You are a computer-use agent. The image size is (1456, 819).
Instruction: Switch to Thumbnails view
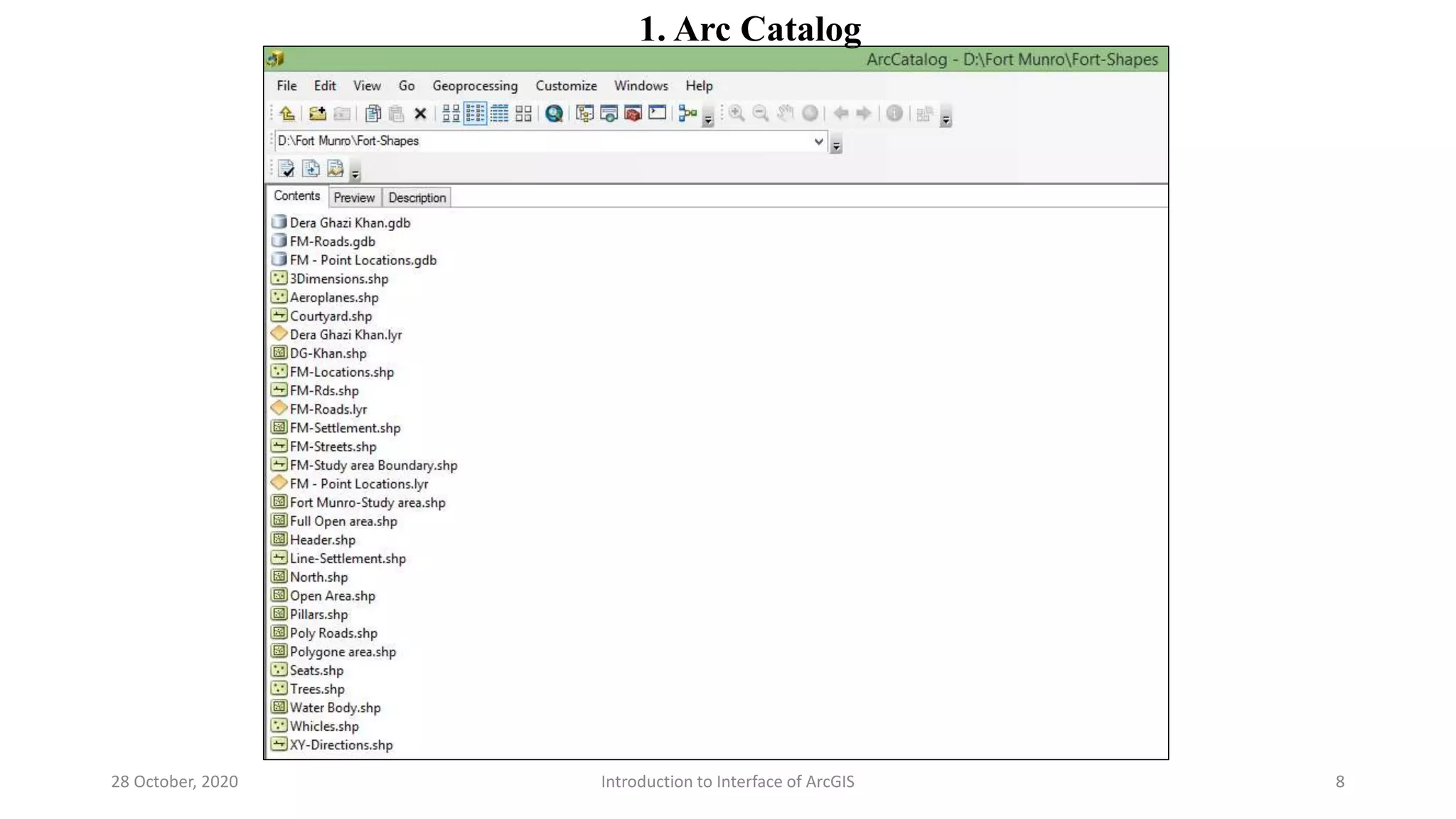click(x=524, y=113)
